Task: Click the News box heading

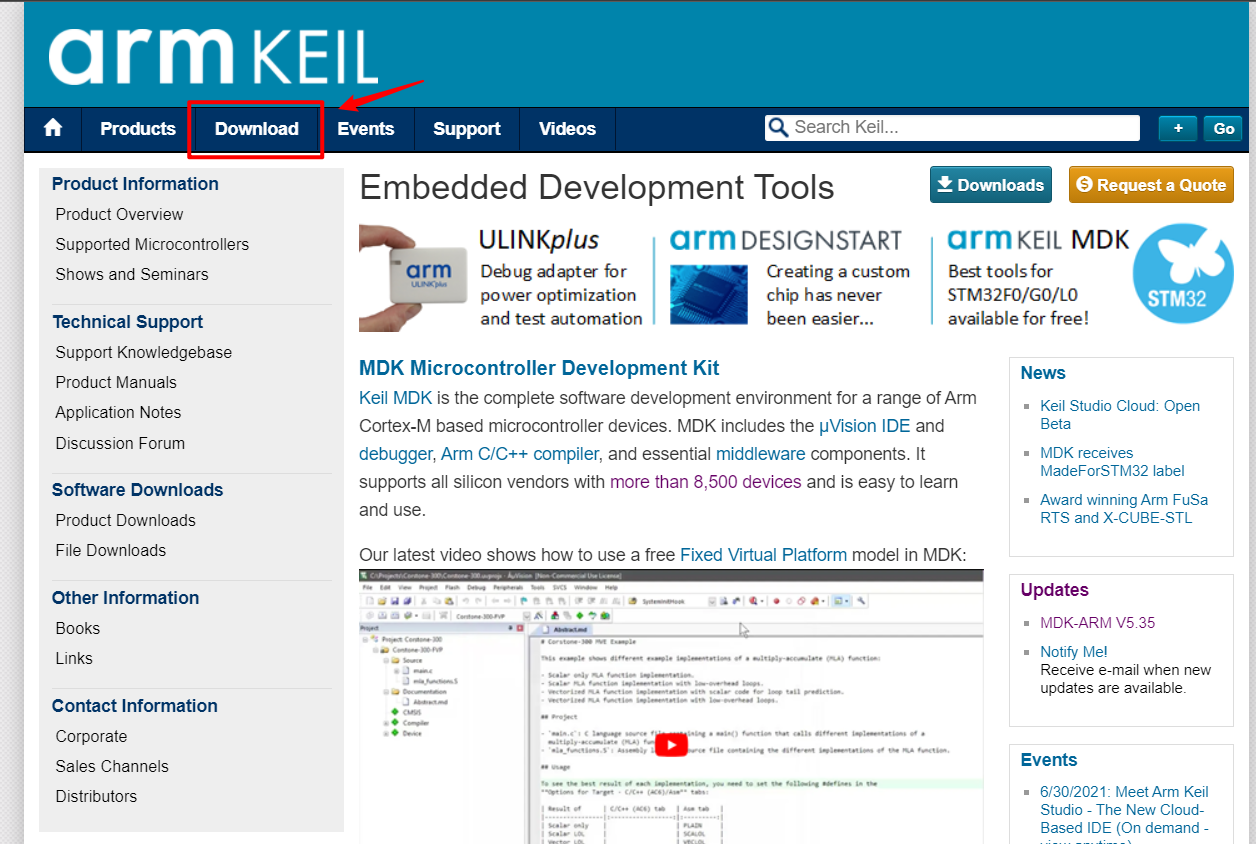Action: (x=1043, y=373)
